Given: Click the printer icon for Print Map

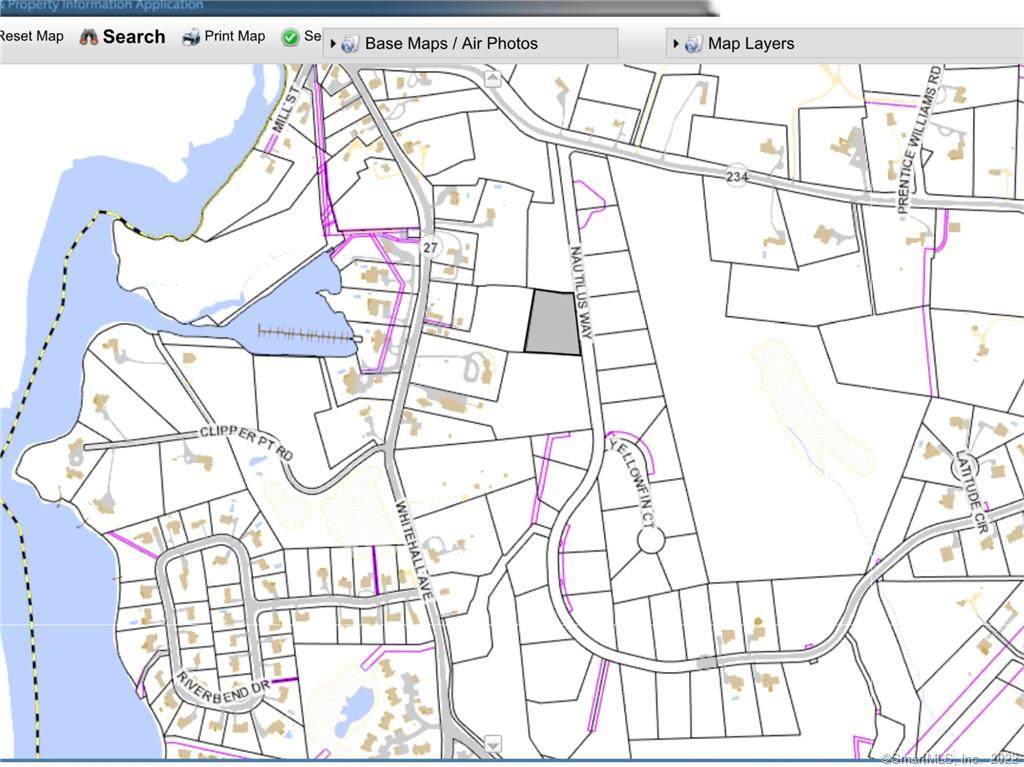Looking at the screenshot, I should 191,37.
